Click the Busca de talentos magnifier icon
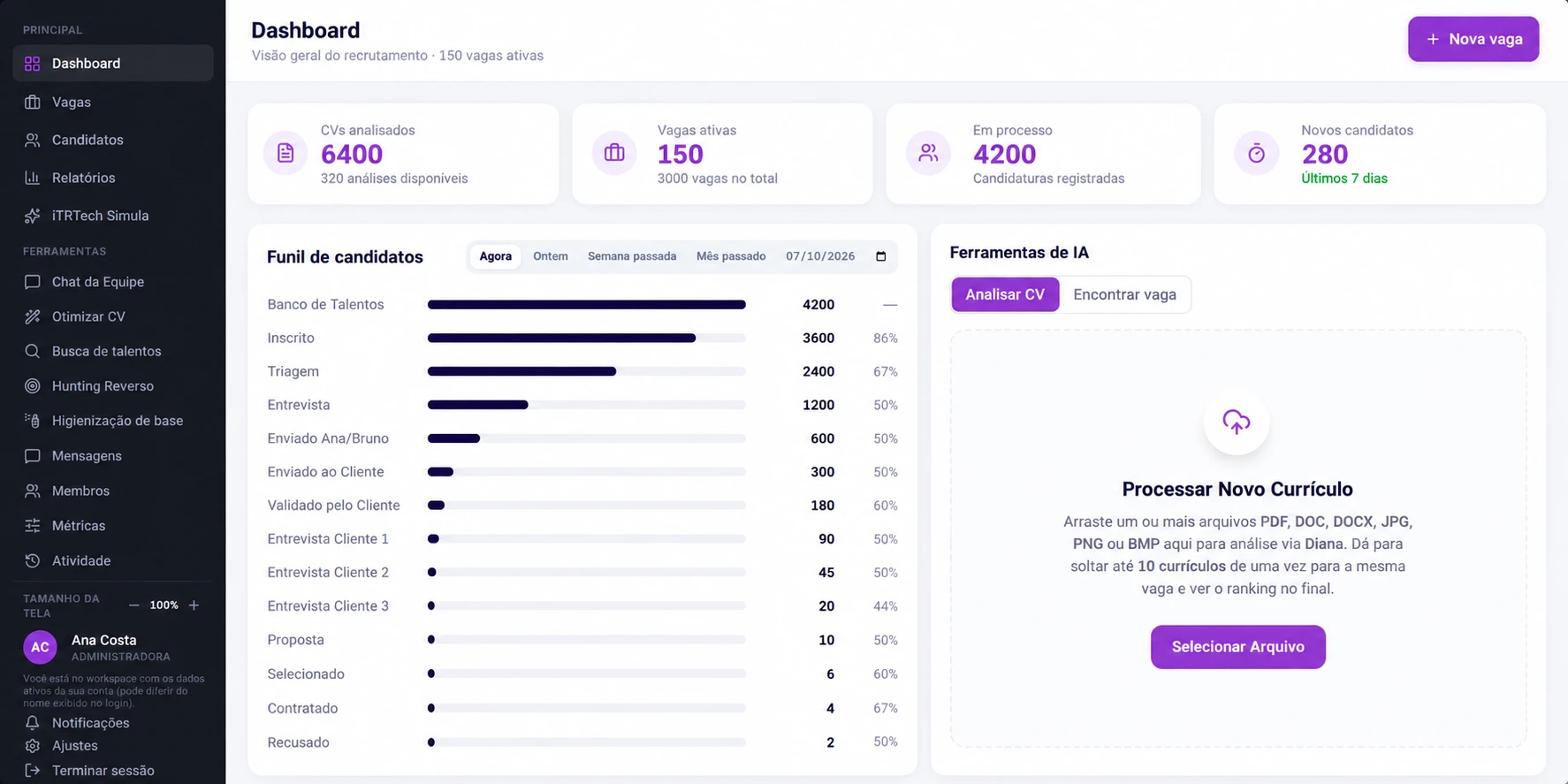 click(x=33, y=351)
